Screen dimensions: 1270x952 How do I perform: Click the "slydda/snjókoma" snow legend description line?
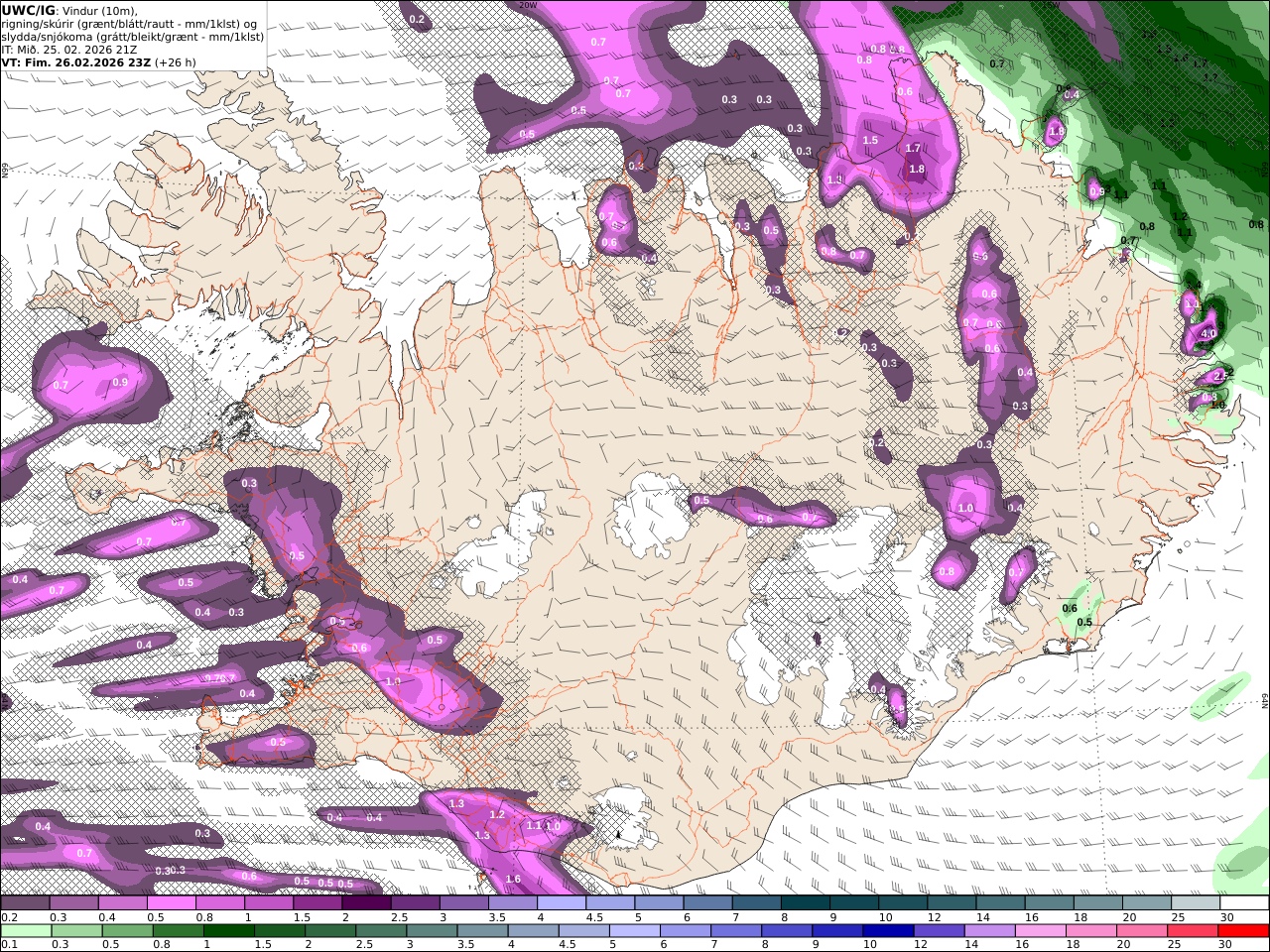click(132, 37)
